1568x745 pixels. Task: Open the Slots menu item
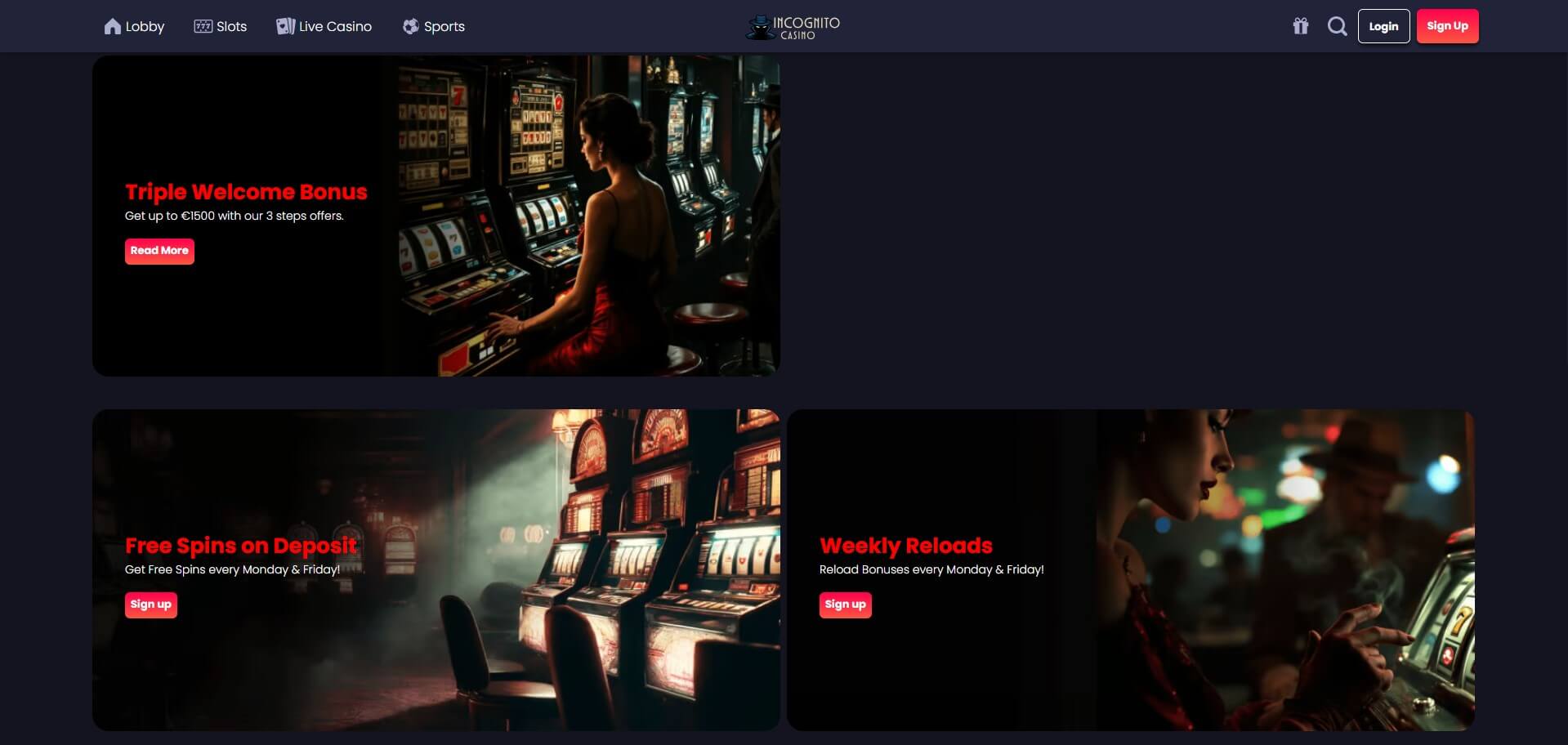(x=221, y=26)
